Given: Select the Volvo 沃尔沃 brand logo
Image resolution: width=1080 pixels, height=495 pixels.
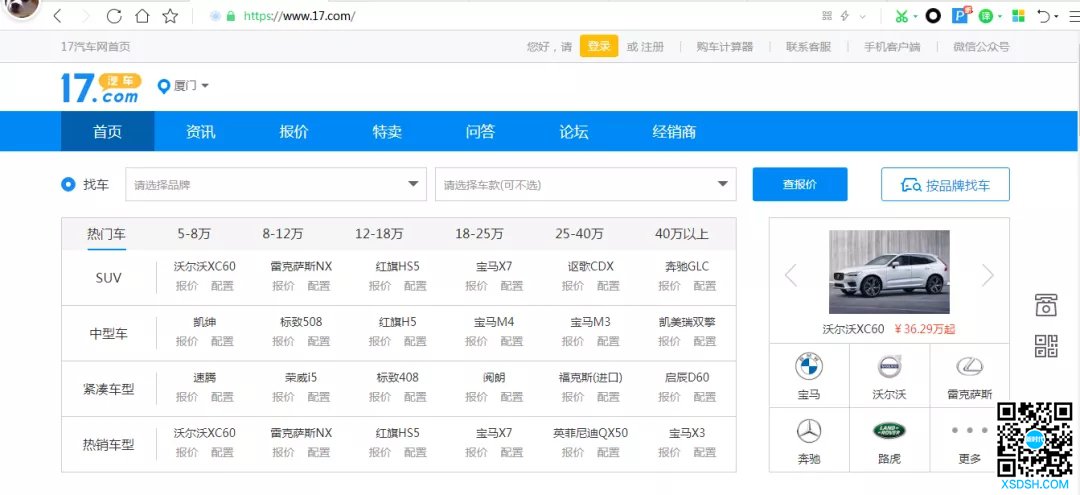Looking at the screenshot, I should [889, 367].
